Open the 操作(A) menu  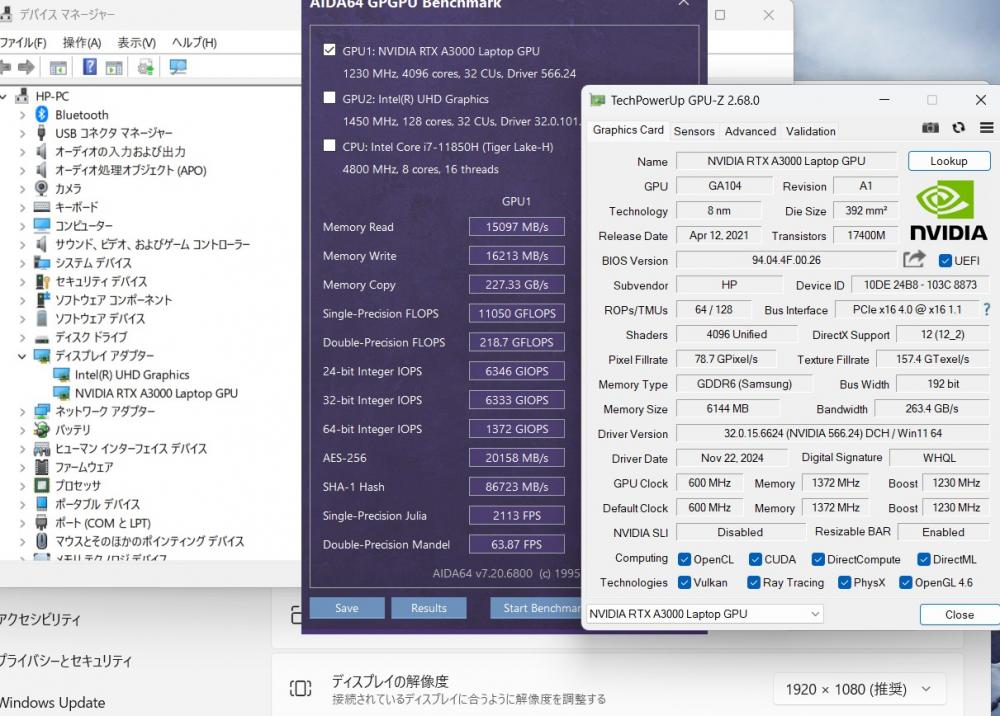point(81,43)
